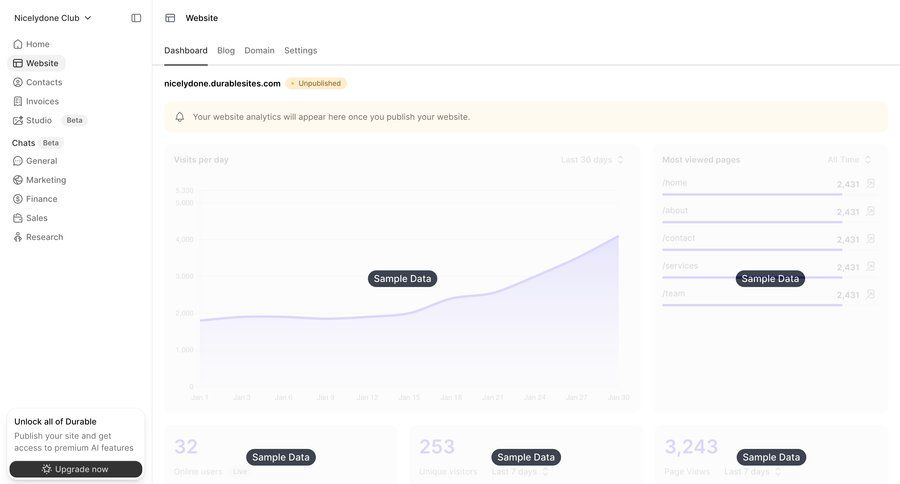Open the Settings tab
900x484 pixels.
(x=300, y=50)
